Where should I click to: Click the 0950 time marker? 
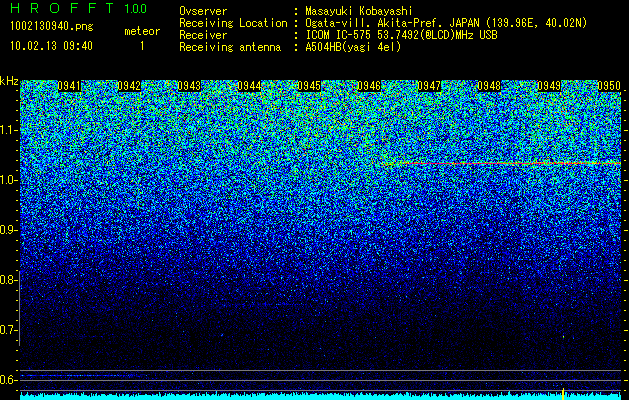[609, 86]
